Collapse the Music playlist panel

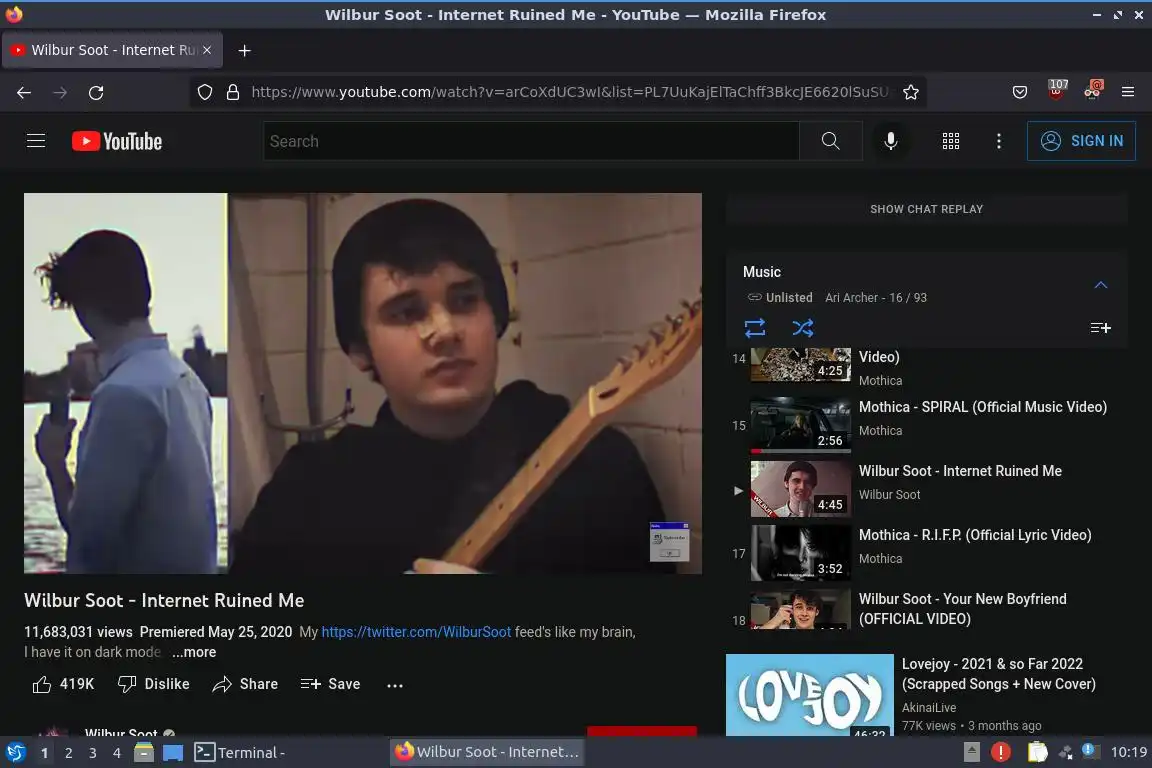coord(1101,285)
